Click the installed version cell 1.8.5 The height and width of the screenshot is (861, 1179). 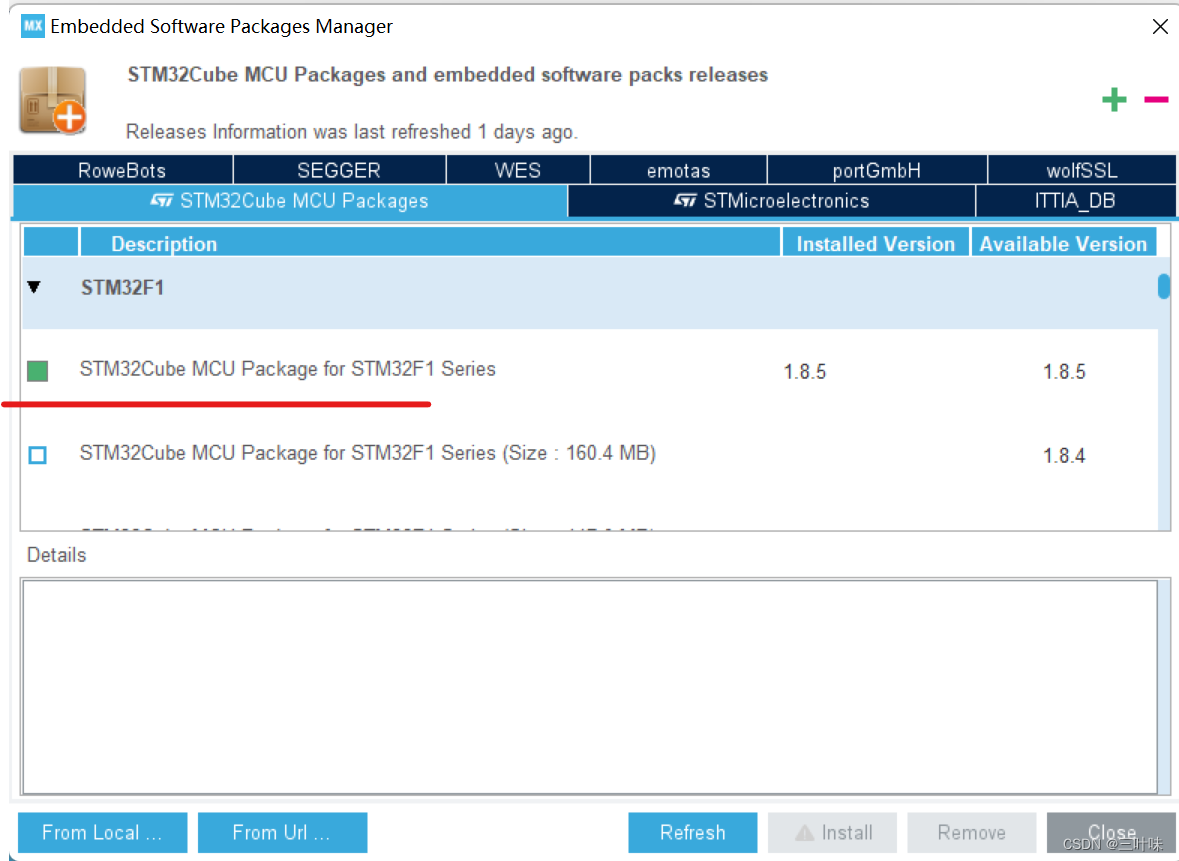click(805, 371)
